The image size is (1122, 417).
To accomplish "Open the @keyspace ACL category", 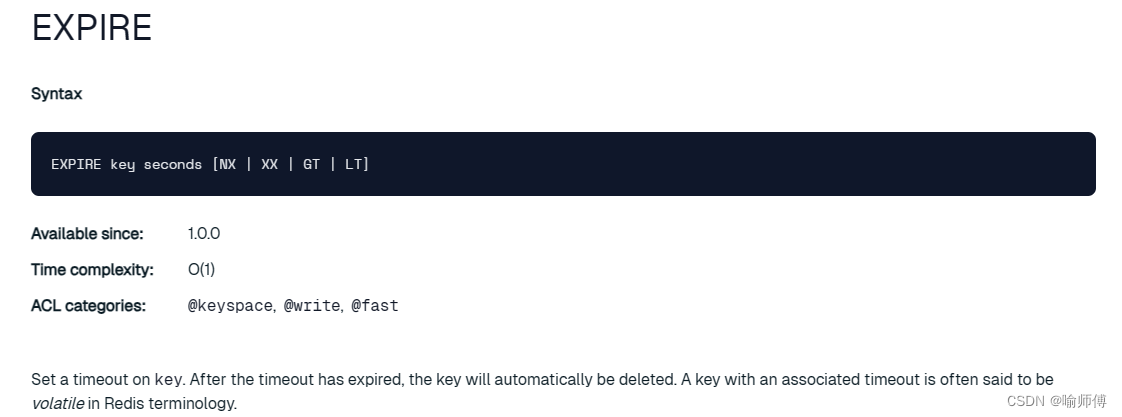I will click(x=230, y=306).
